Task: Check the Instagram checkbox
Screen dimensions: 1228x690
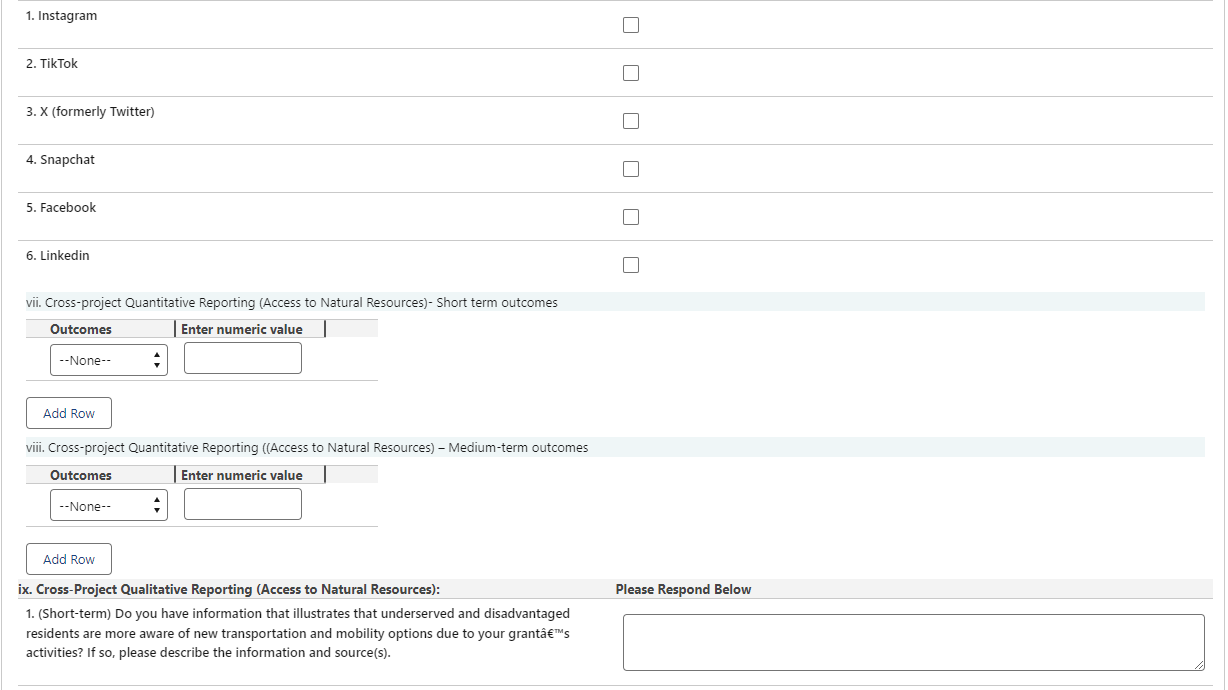Action: coord(631,25)
